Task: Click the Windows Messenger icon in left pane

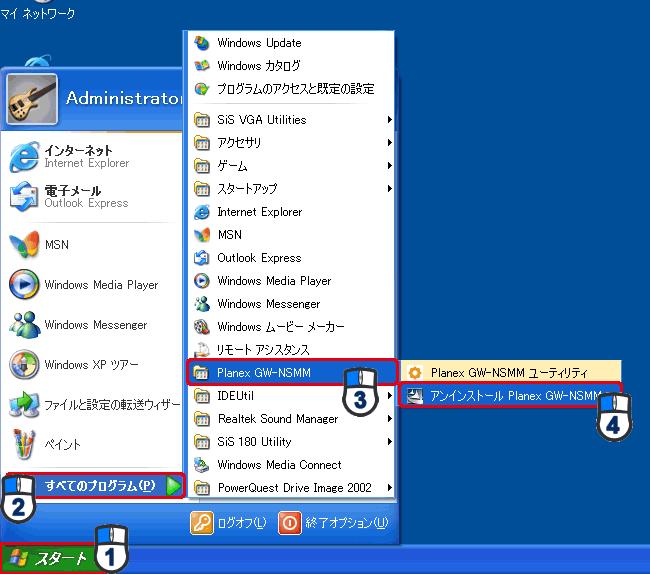Action: (x=24, y=325)
